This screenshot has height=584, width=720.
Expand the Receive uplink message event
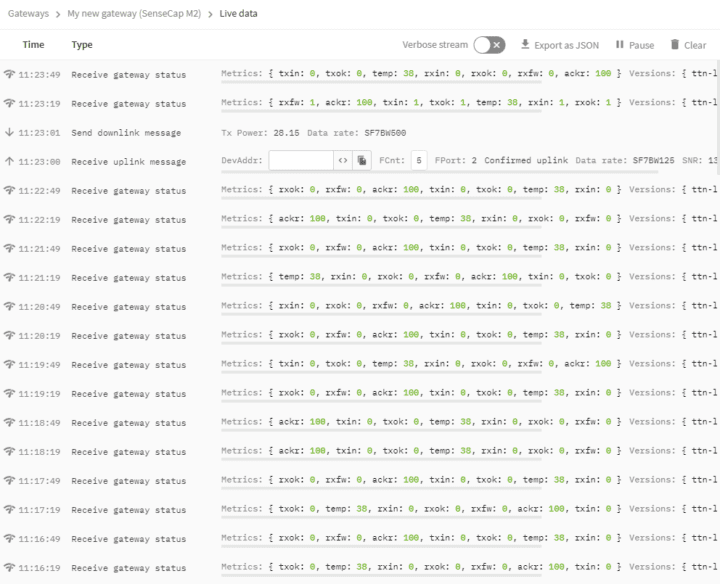128,162
